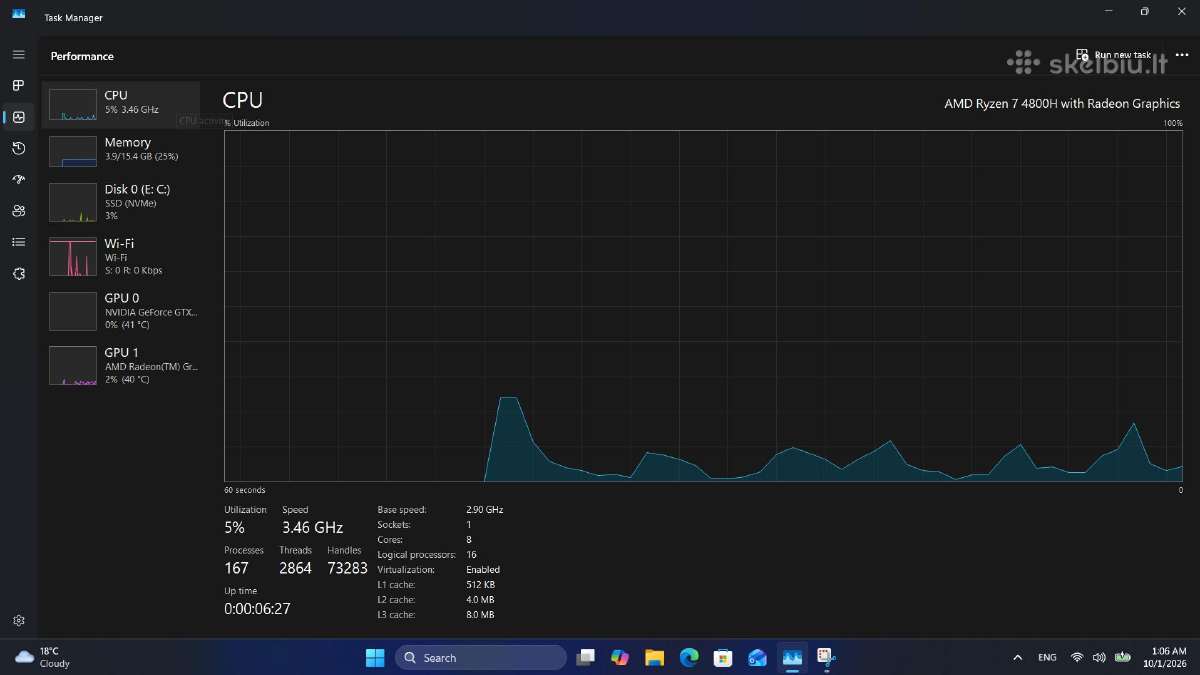1200x675 pixels.
Task: Select GPU 0 NVIDIA GeForce entry
Action: [x=121, y=310]
